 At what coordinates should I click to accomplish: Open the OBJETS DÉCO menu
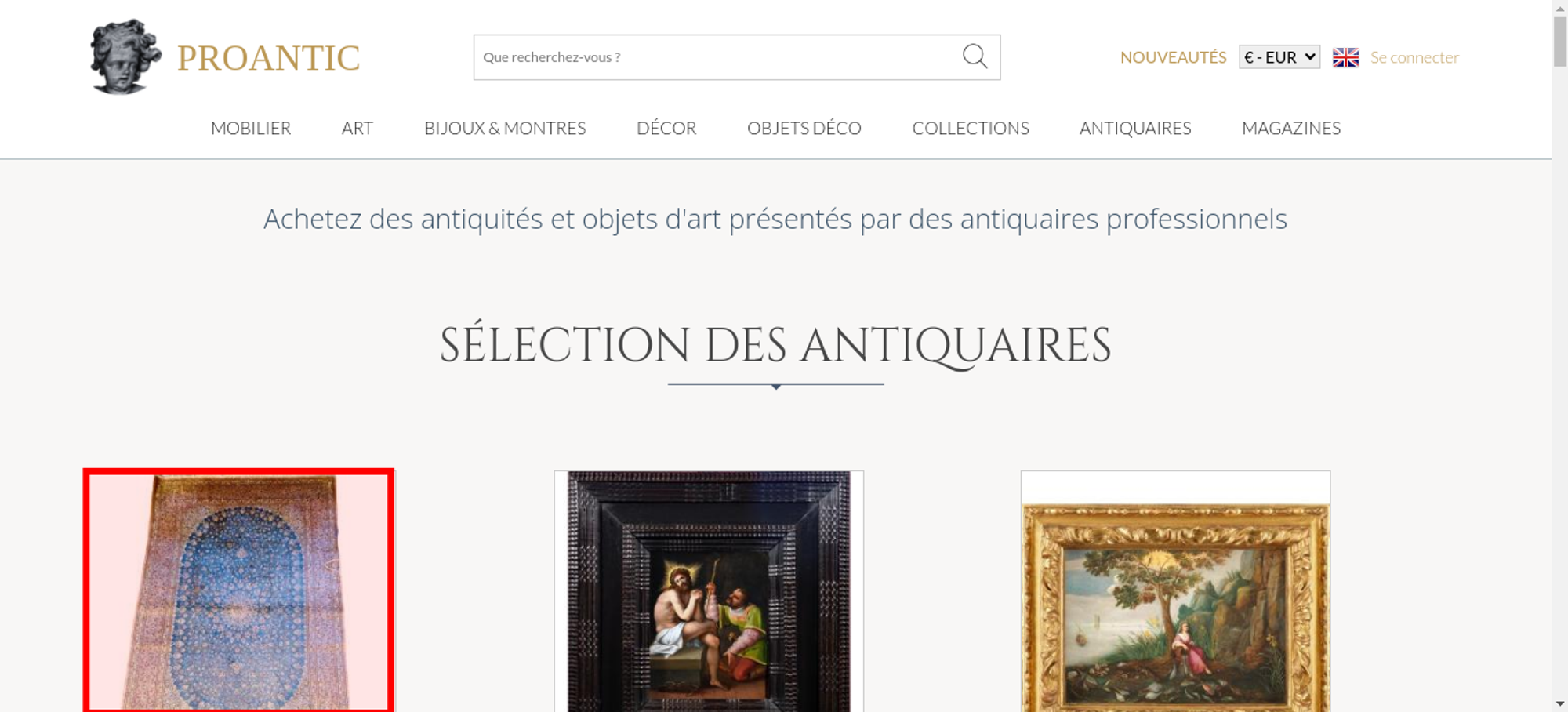pyautogui.click(x=804, y=128)
